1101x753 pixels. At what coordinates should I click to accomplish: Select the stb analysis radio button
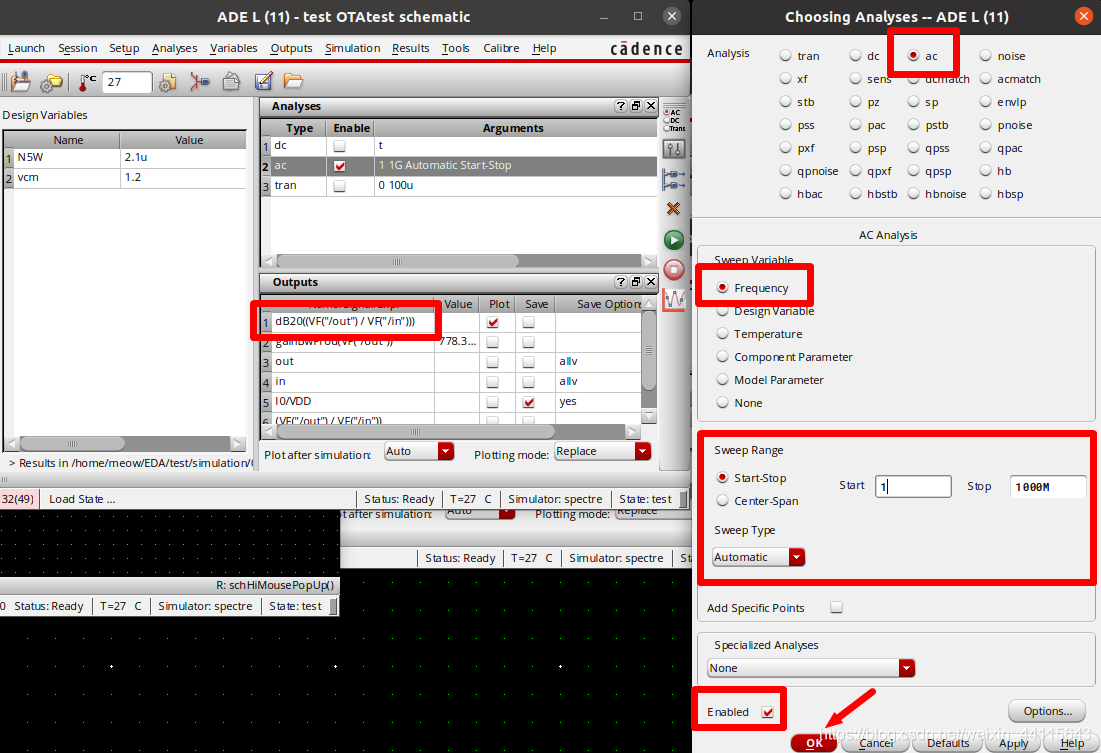[x=786, y=102]
